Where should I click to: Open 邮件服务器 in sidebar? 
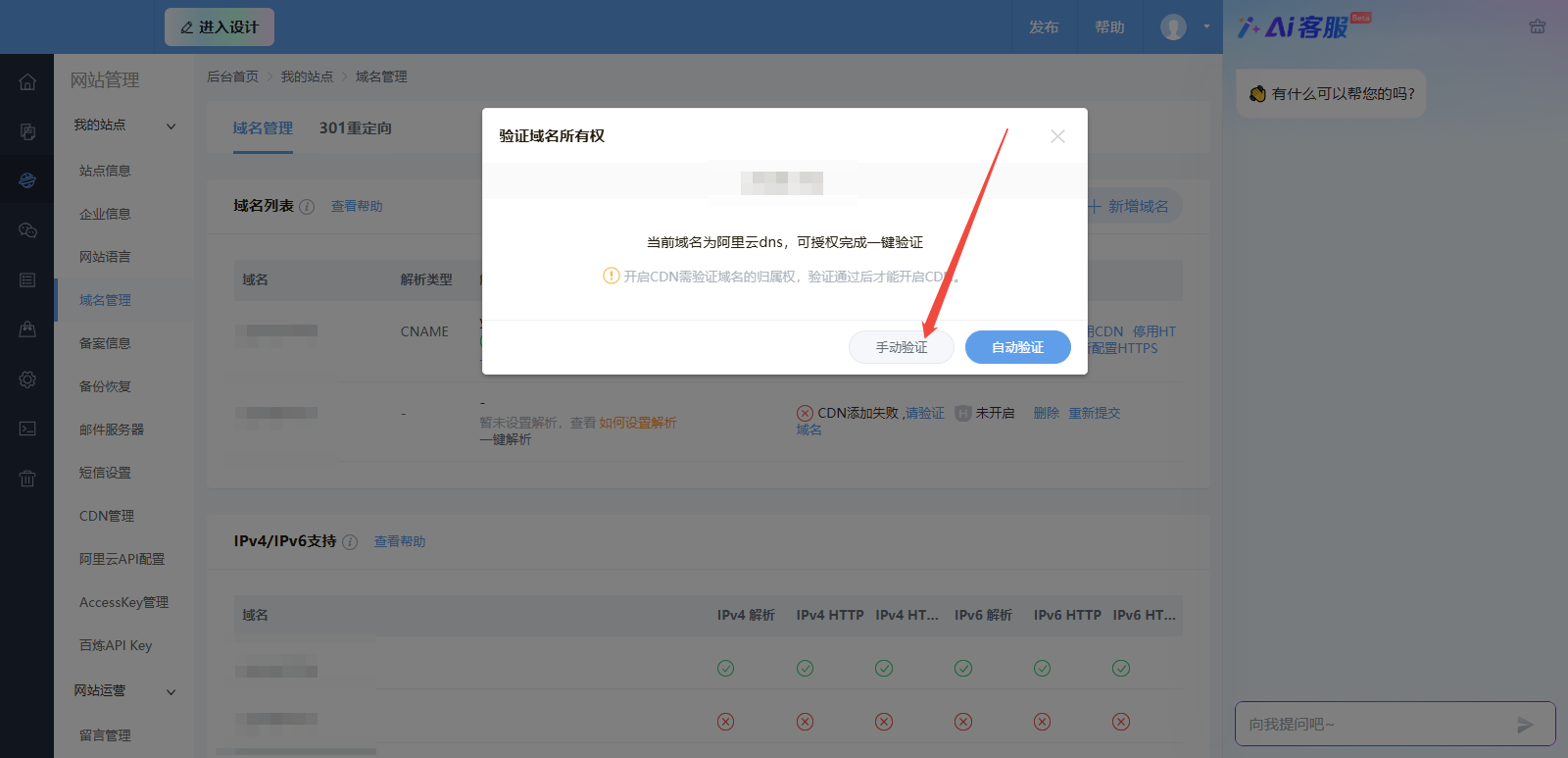pos(112,430)
